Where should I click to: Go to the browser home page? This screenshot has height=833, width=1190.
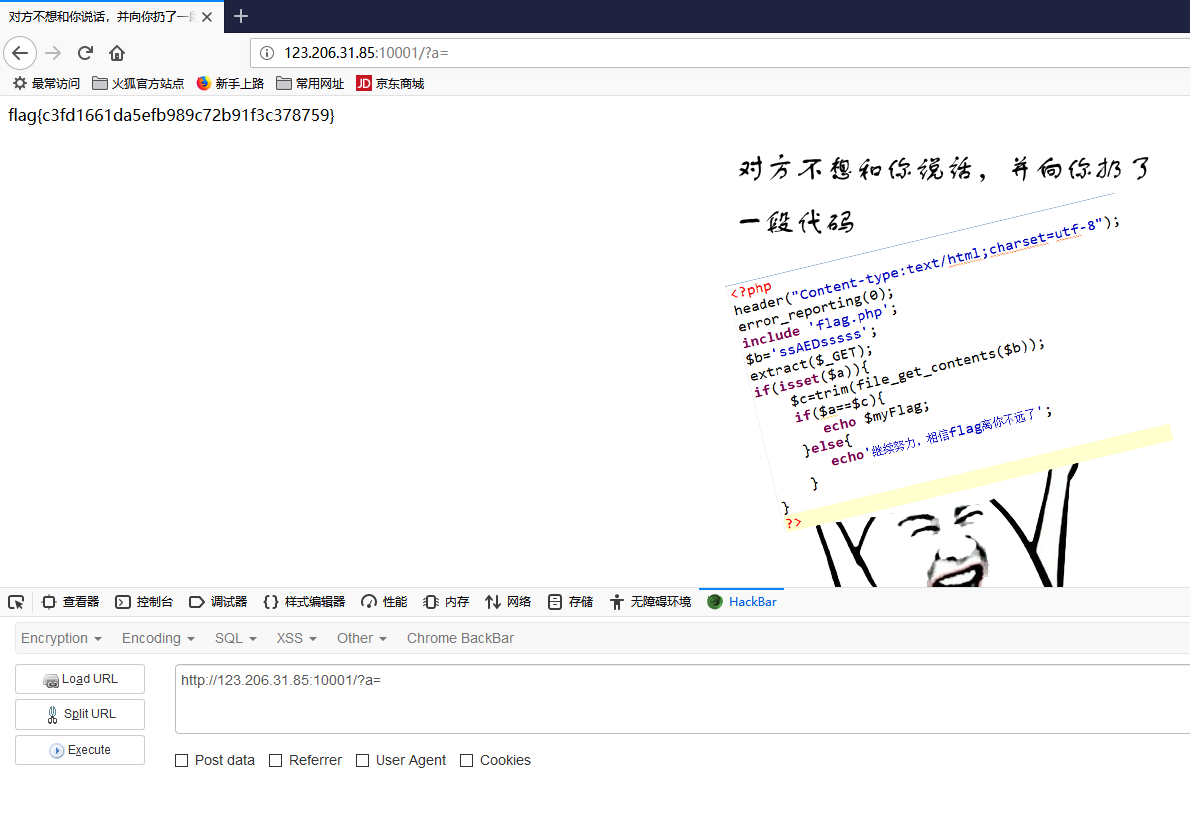tap(117, 53)
